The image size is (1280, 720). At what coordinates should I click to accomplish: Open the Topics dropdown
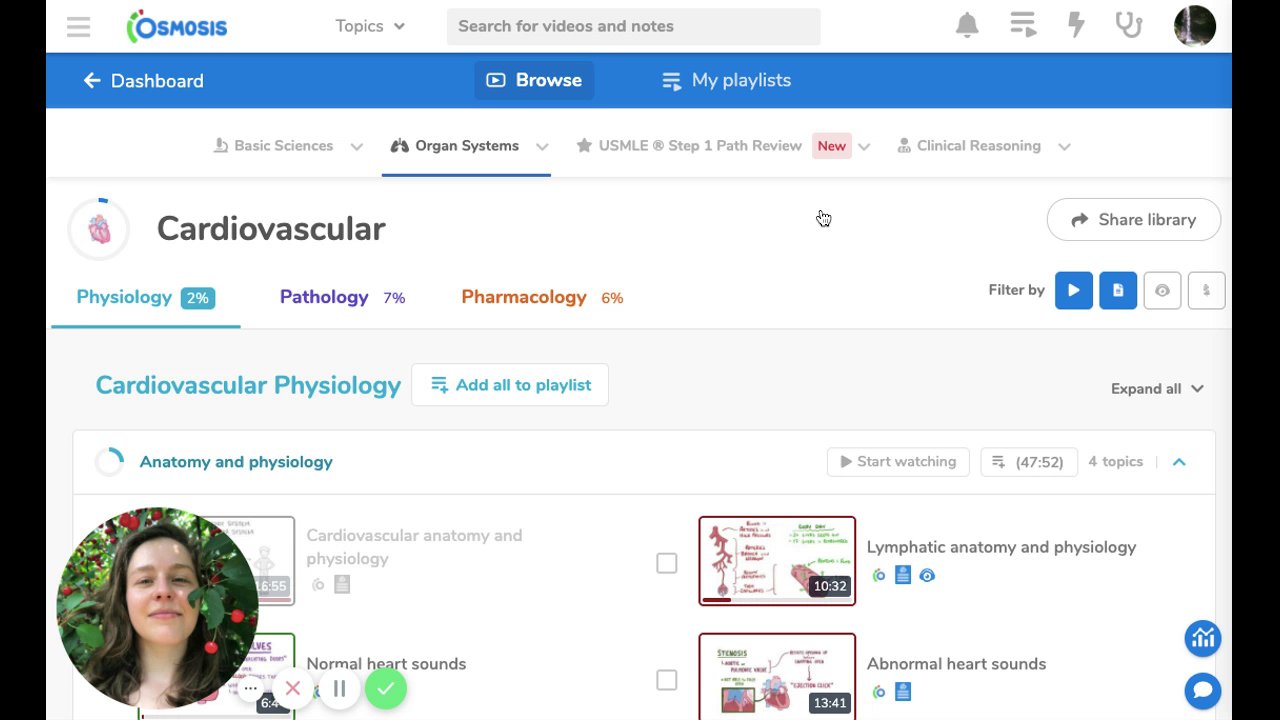370,26
